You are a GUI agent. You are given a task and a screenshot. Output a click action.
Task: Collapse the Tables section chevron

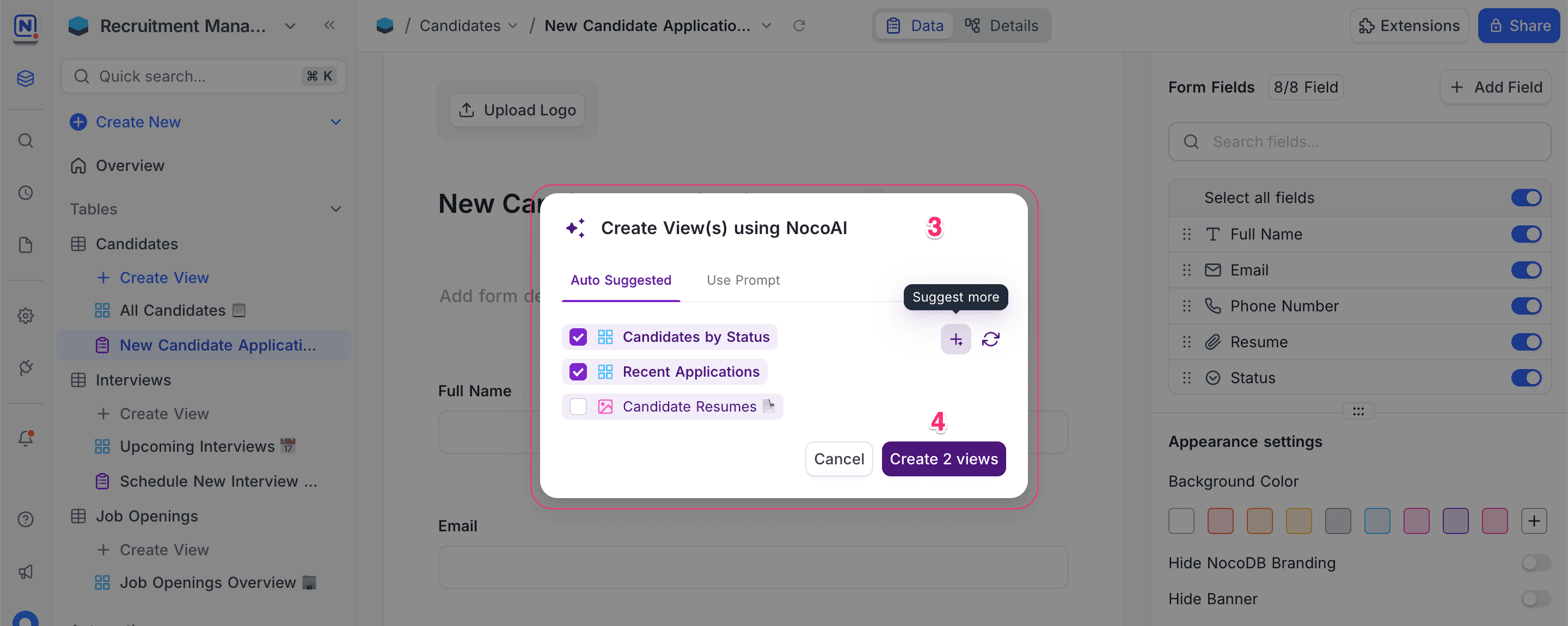coord(335,209)
